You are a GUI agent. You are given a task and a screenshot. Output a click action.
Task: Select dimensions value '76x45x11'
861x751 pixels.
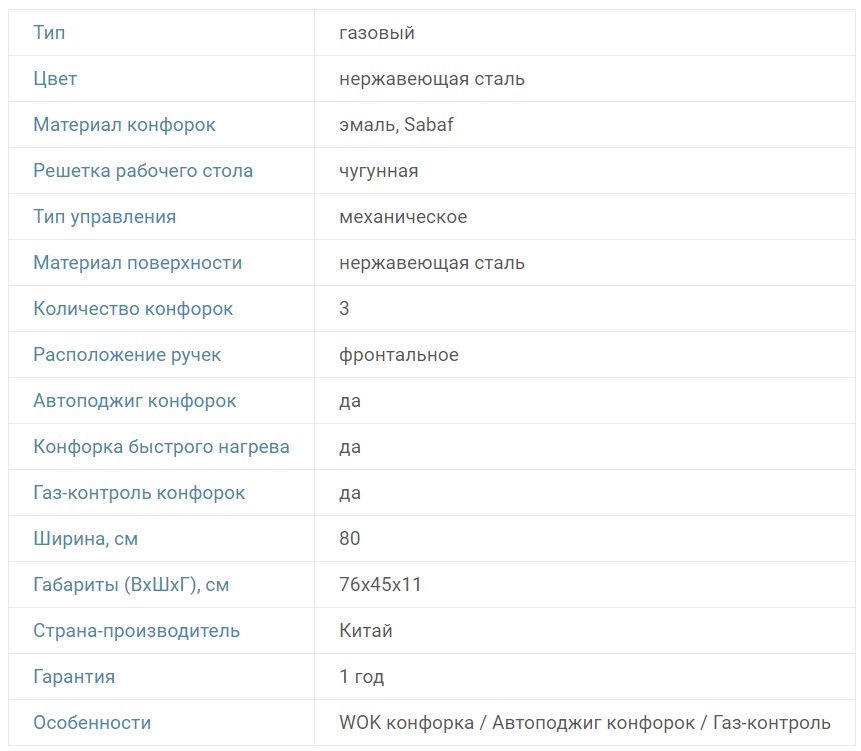(x=380, y=585)
